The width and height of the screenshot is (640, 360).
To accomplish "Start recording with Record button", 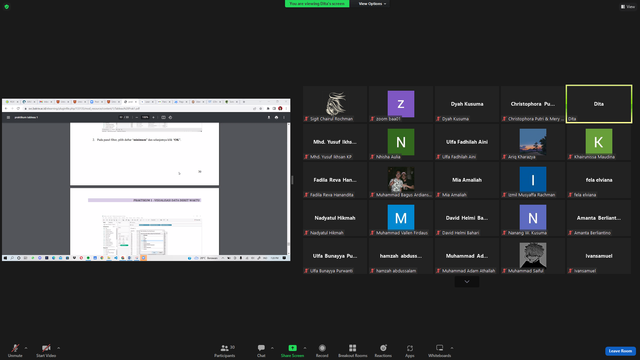I will pyautogui.click(x=322, y=351).
